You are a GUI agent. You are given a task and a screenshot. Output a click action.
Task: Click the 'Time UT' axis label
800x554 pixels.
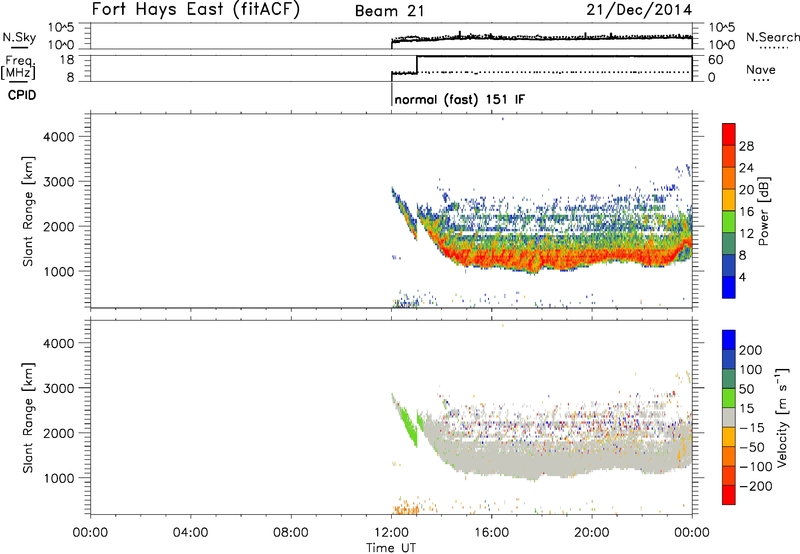click(x=391, y=548)
